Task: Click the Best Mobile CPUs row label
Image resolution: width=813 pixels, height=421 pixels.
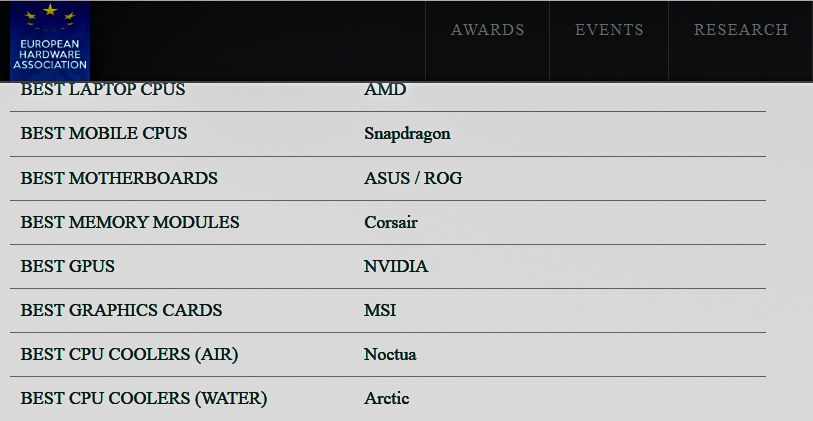Action: 104,134
